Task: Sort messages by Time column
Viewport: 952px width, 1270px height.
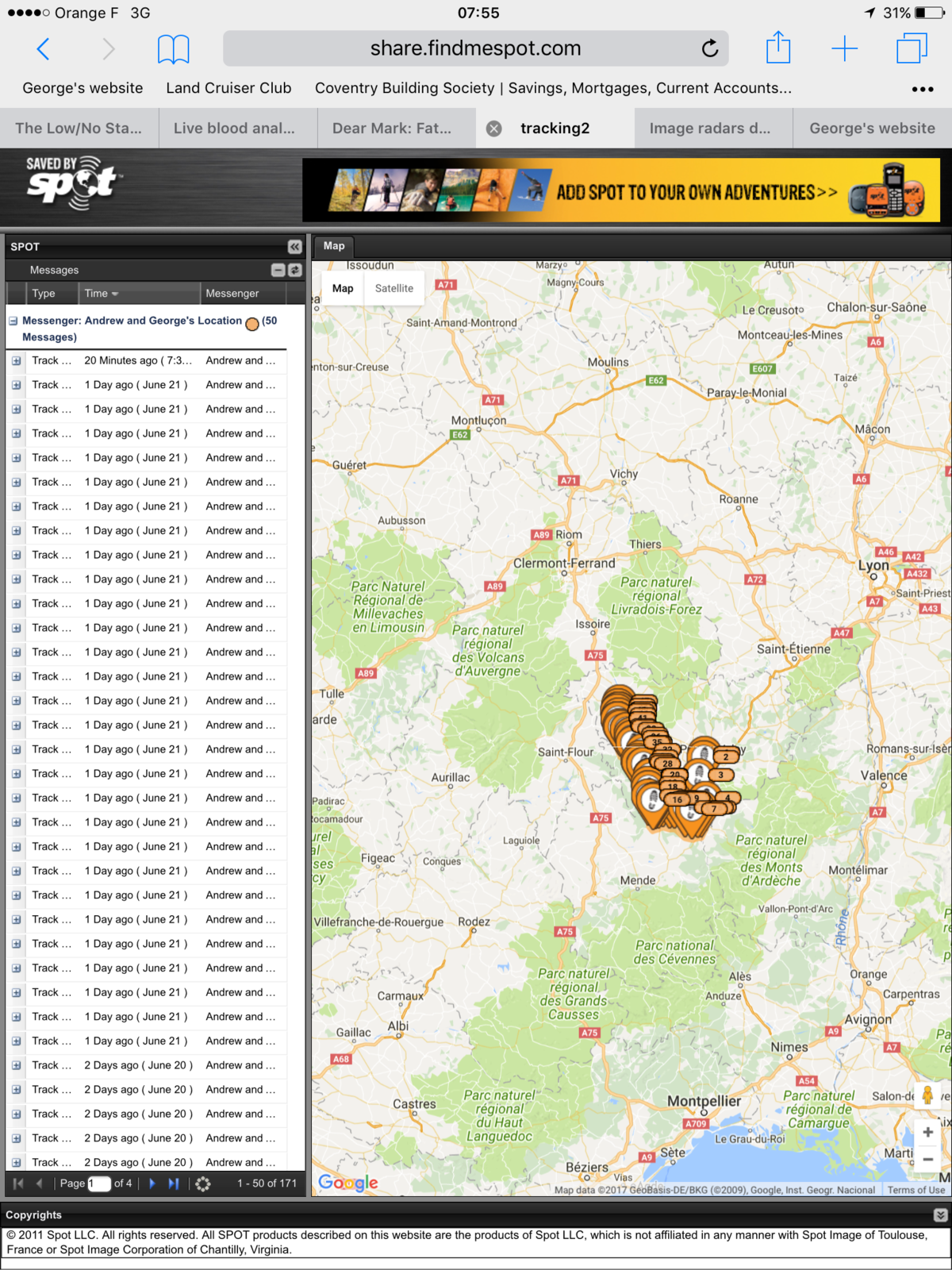Action: 140,294
